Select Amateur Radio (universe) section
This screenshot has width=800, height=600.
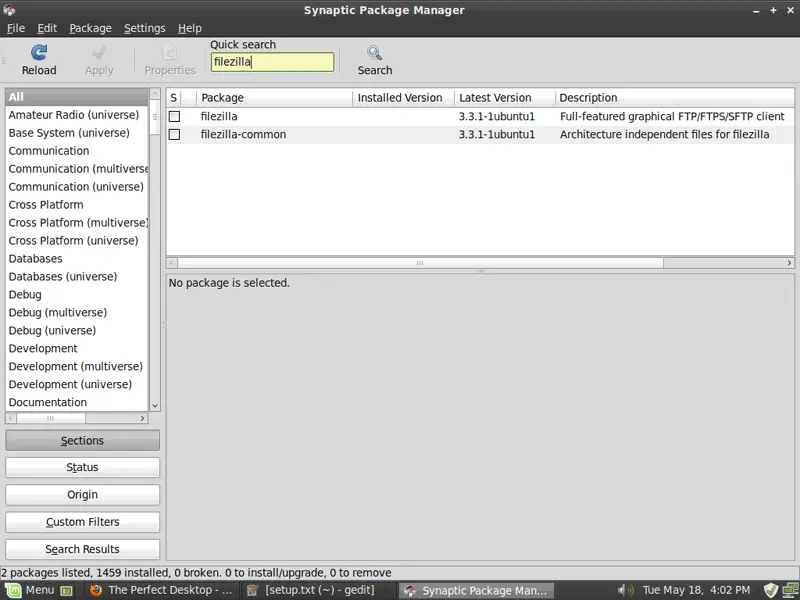click(77, 115)
